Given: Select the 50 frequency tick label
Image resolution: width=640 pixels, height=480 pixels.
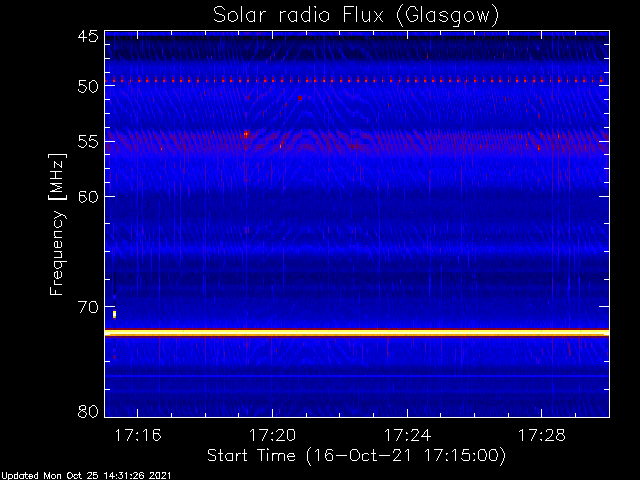Looking at the screenshot, I should (x=88, y=86).
